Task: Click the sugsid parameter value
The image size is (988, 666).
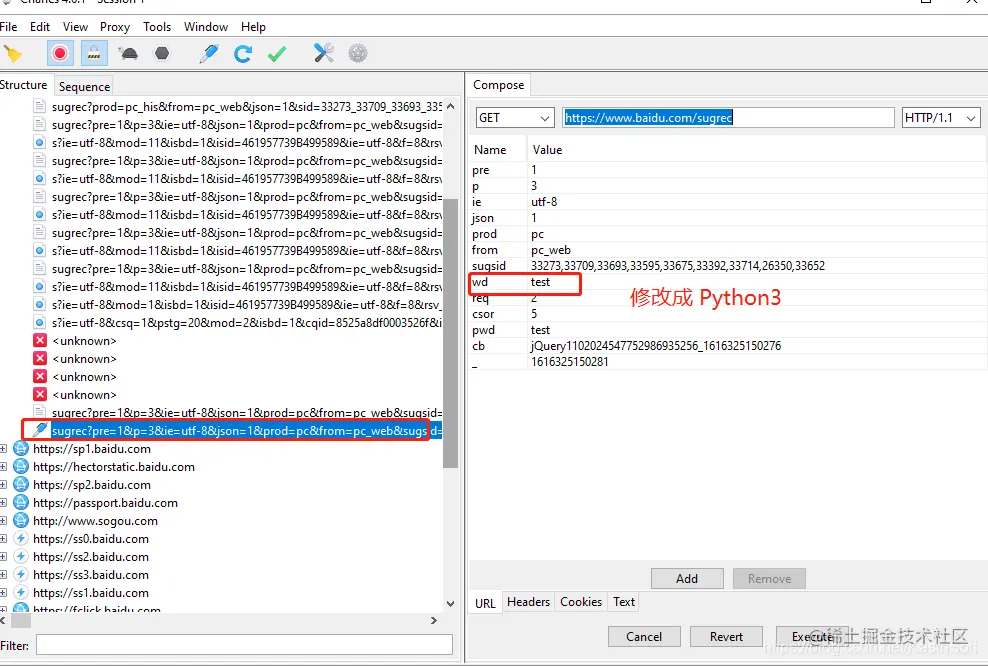Action: 678,266
